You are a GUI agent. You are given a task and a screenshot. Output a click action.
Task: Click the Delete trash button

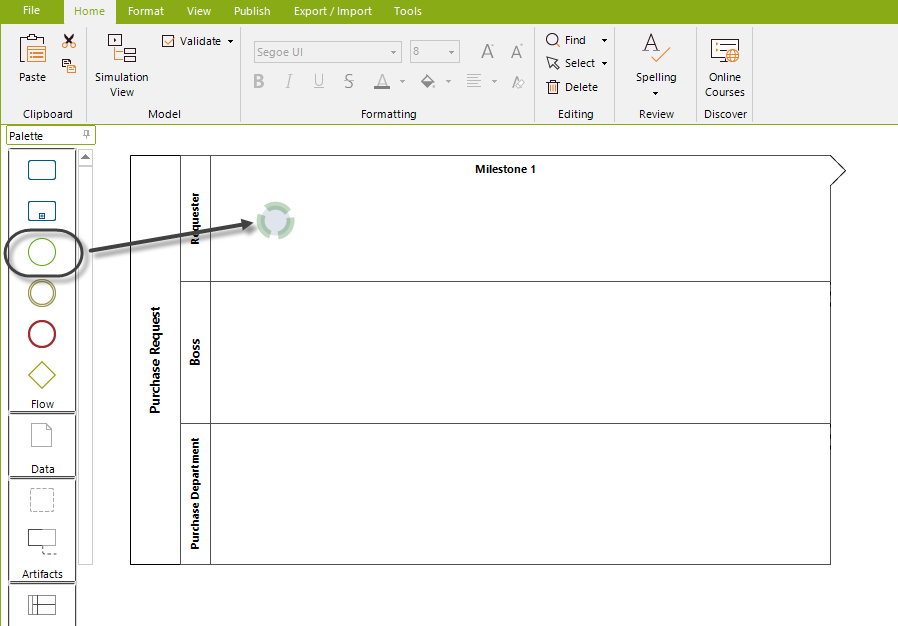click(x=572, y=87)
